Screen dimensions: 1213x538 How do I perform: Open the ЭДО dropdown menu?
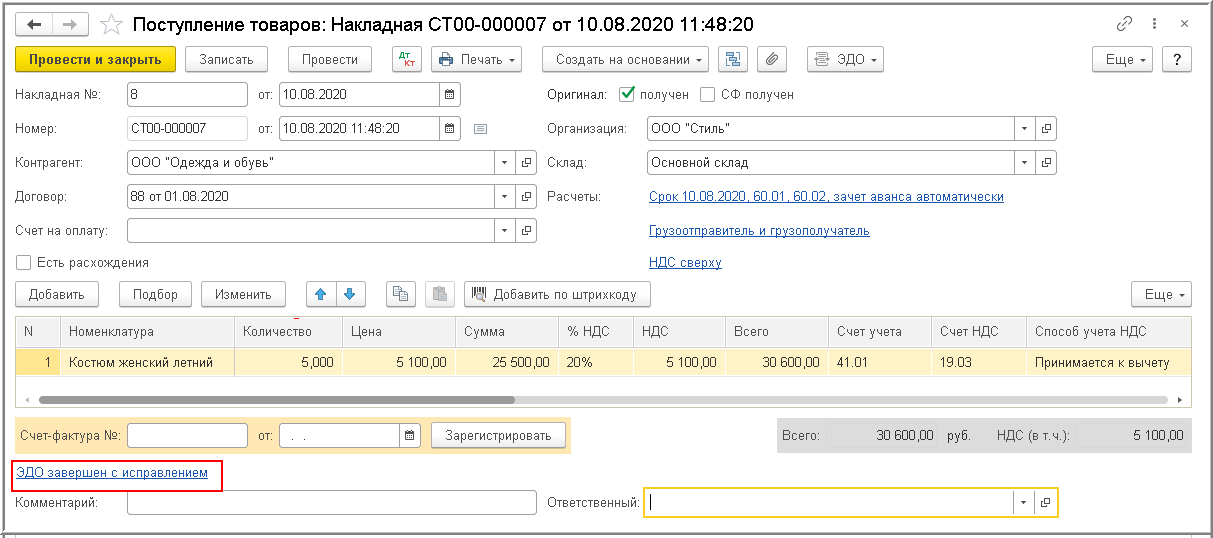tap(845, 59)
